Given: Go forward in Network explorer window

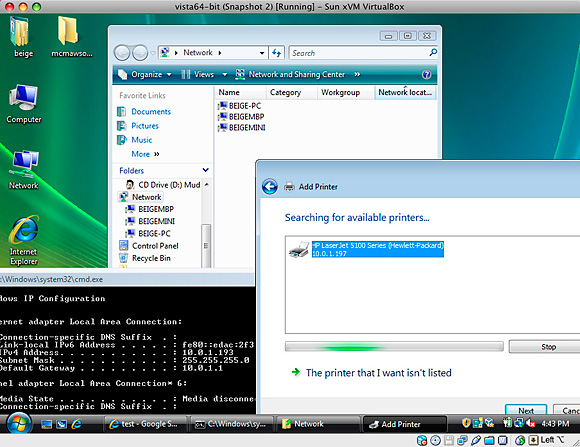Looking at the screenshot, I should 140,53.
